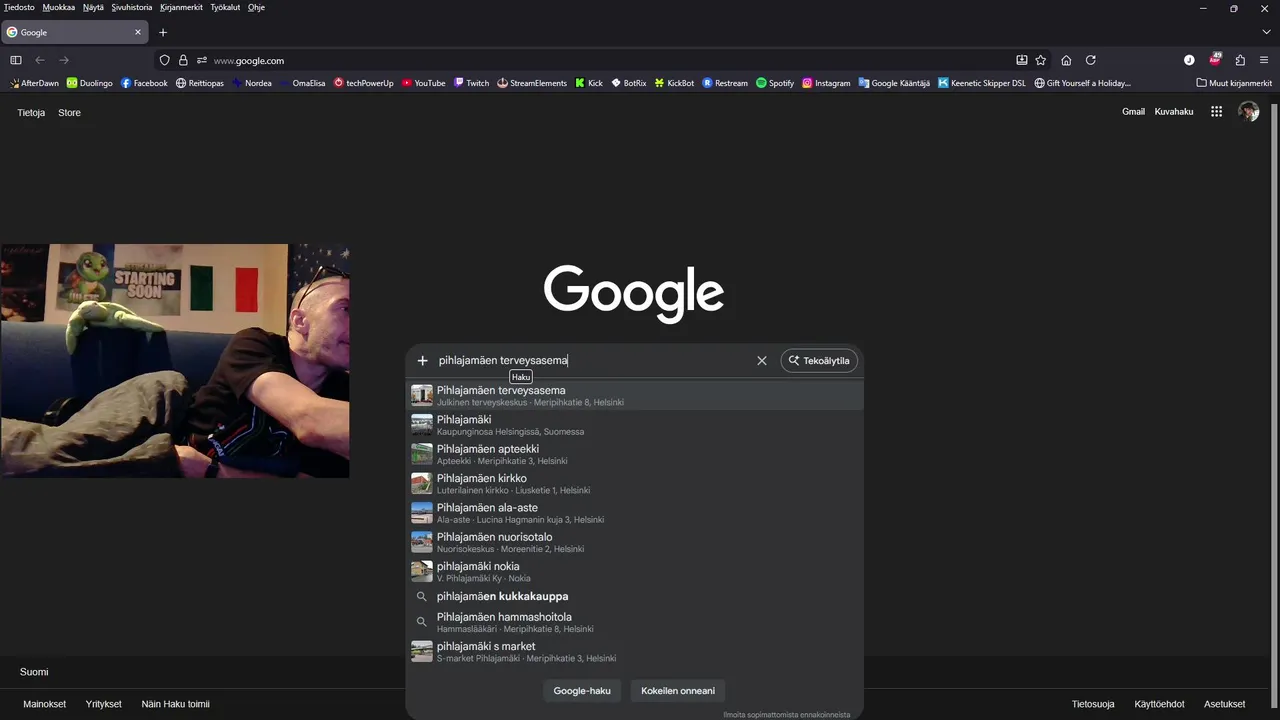Open the Muokkaa menu
Viewport: 1280px width, 720px height.
coord(59,7)
